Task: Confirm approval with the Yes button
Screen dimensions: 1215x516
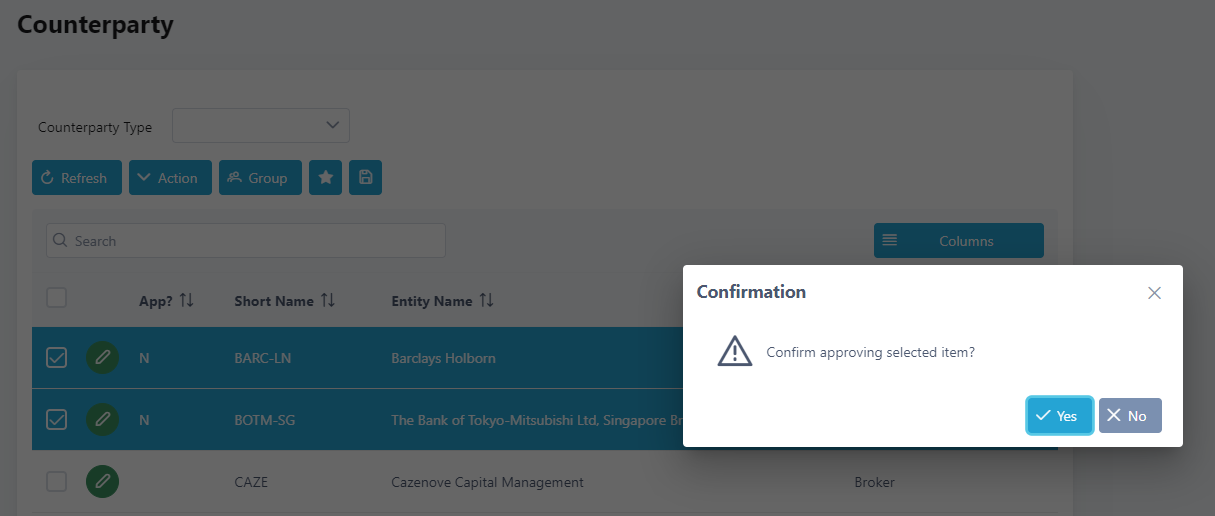Action: coord(1059,416)
